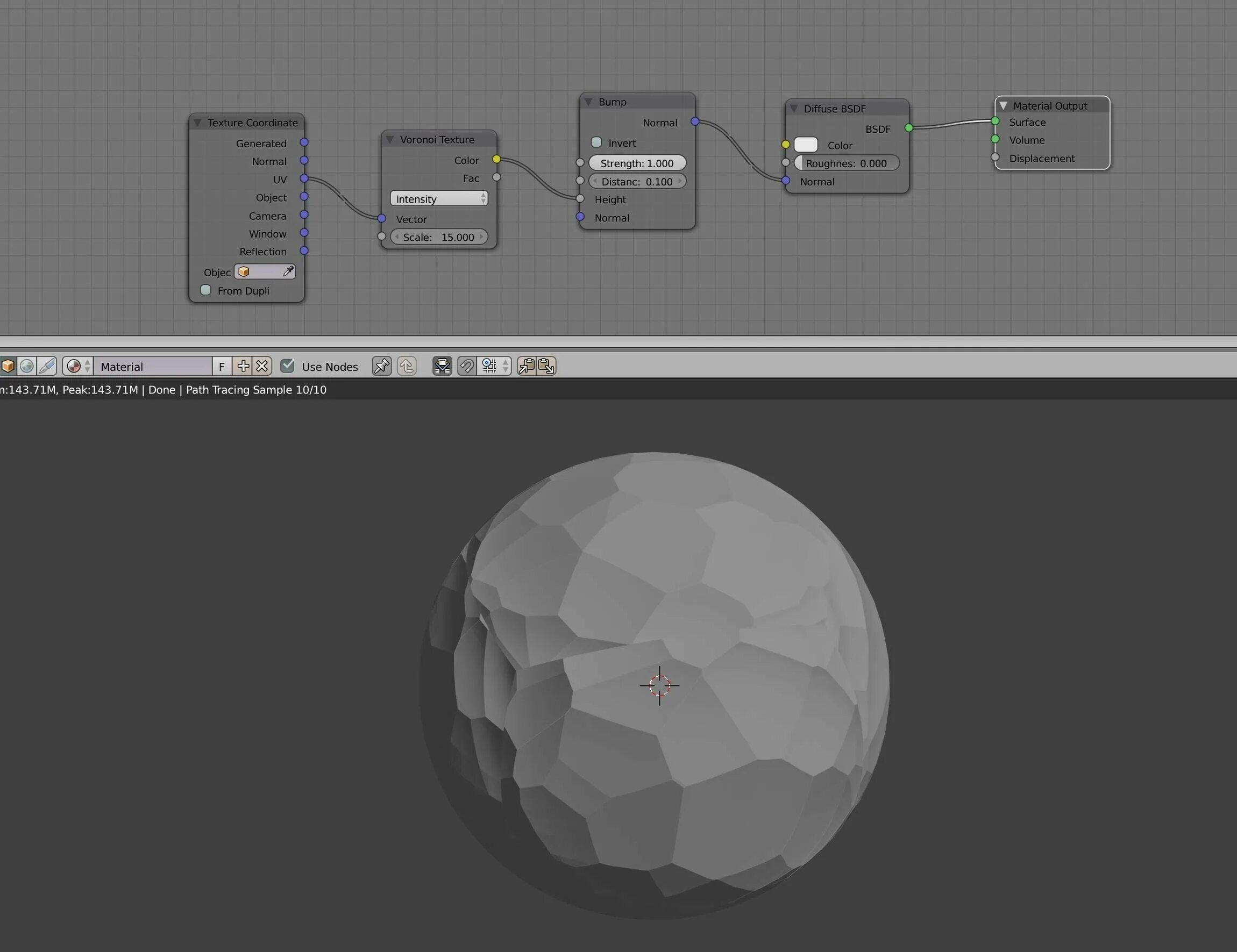1237x952 pixels.
Task: Click the copy nodes to clipboard icon
Action: (526, 366)
